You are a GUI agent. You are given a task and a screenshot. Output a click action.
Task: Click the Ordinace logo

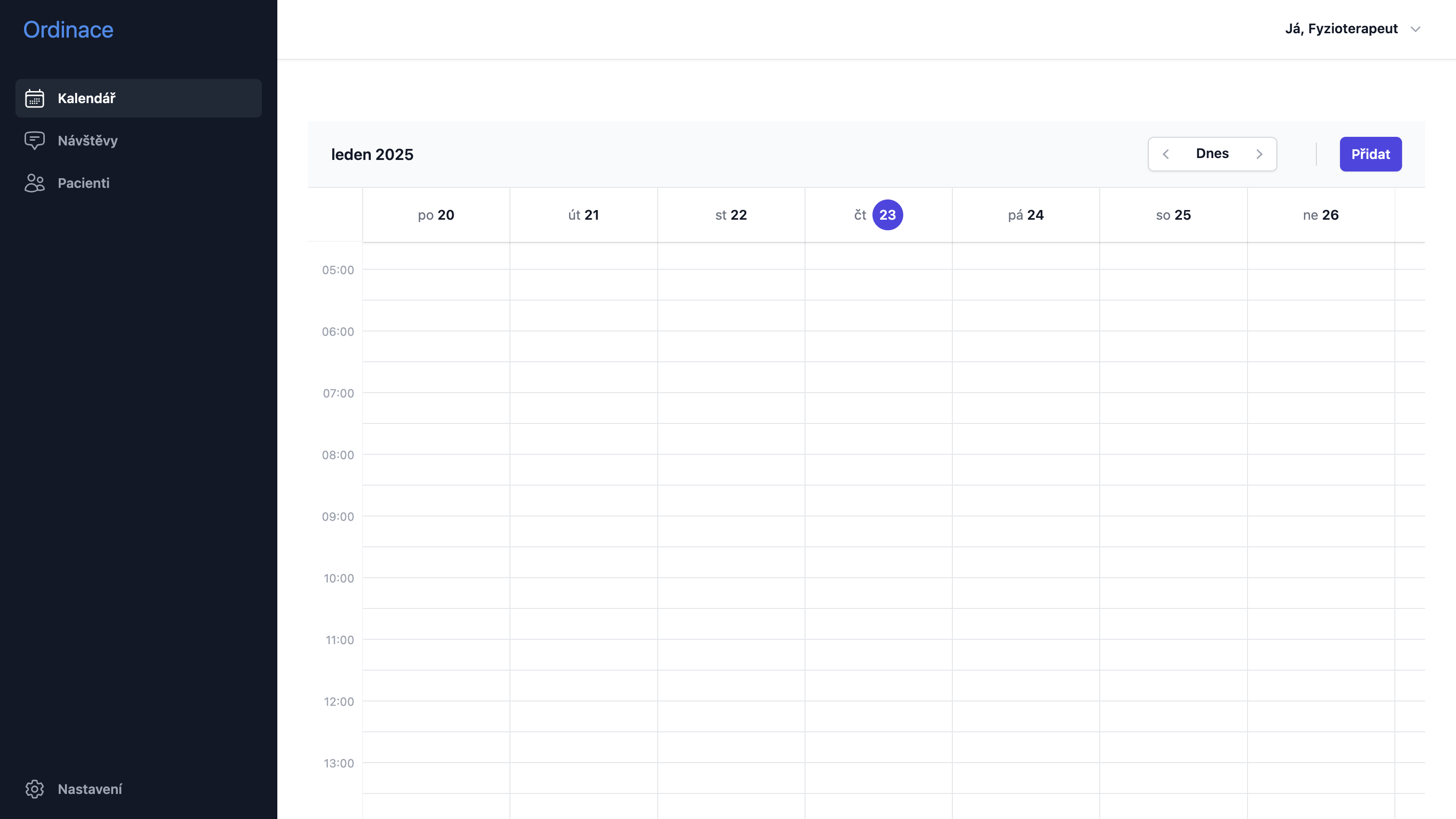pyautogui.click(x=68, y=29)
